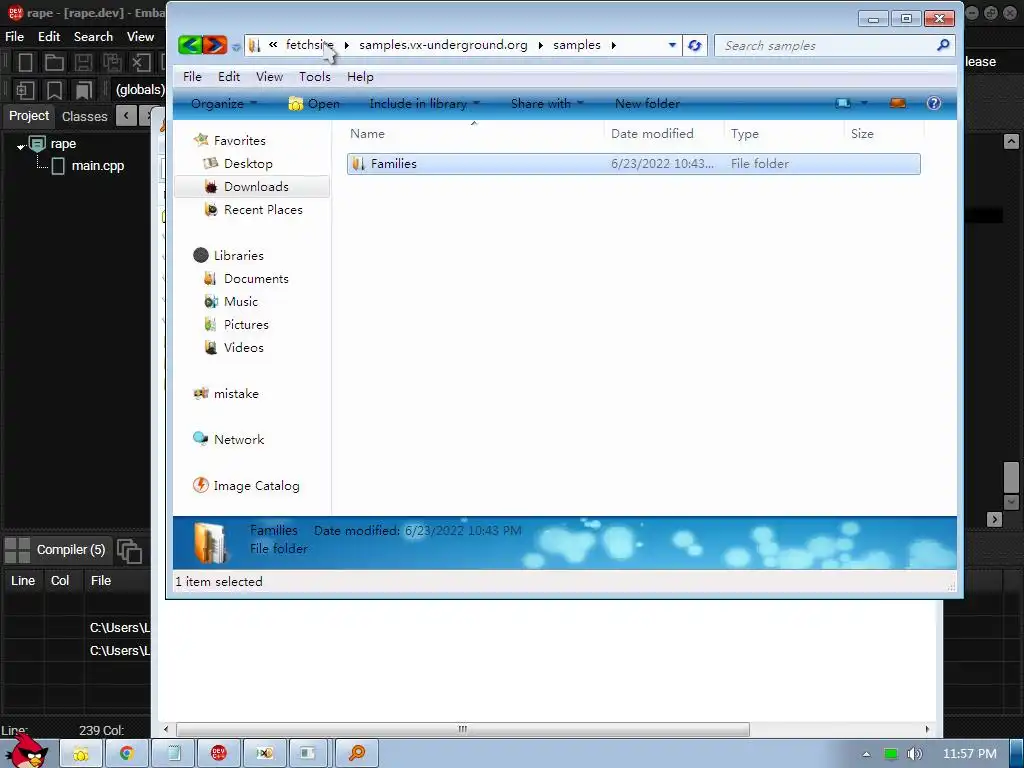The image size is (1024, 768).
Task: Open the Dev-C++ File menu
Action: point(14,37)
